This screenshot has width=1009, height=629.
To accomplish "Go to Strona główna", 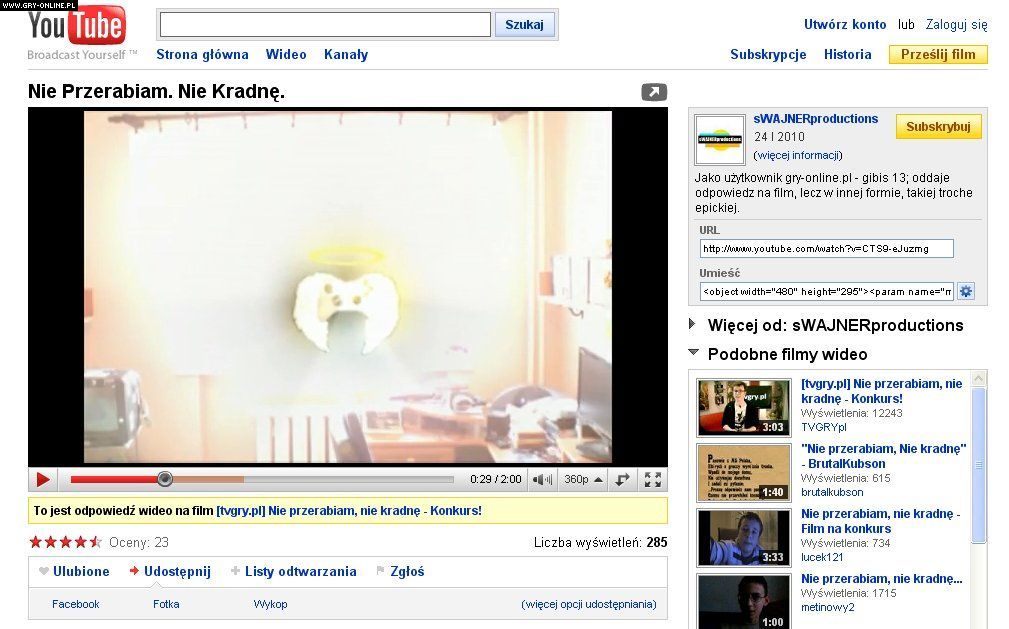I will [202, 55].
